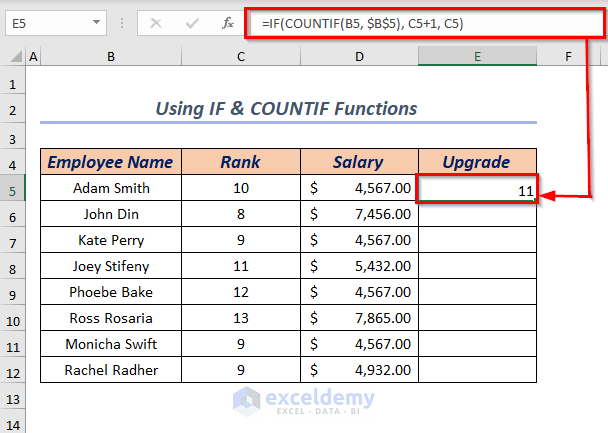608x433 pixels.
Task: Select cell containing 'Adam Smith'
Action: 111,188
